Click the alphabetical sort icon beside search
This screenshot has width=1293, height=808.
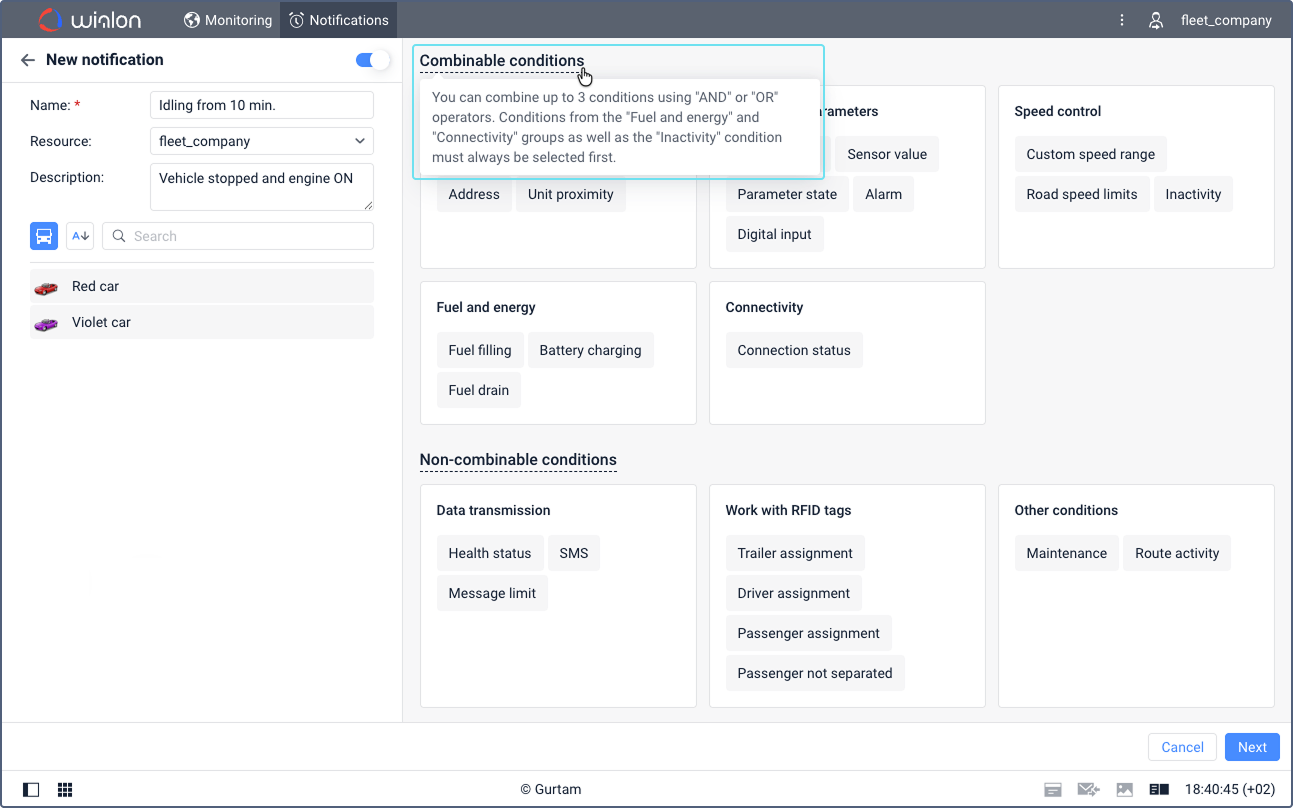pyautogui.click(x=80, y=236)
